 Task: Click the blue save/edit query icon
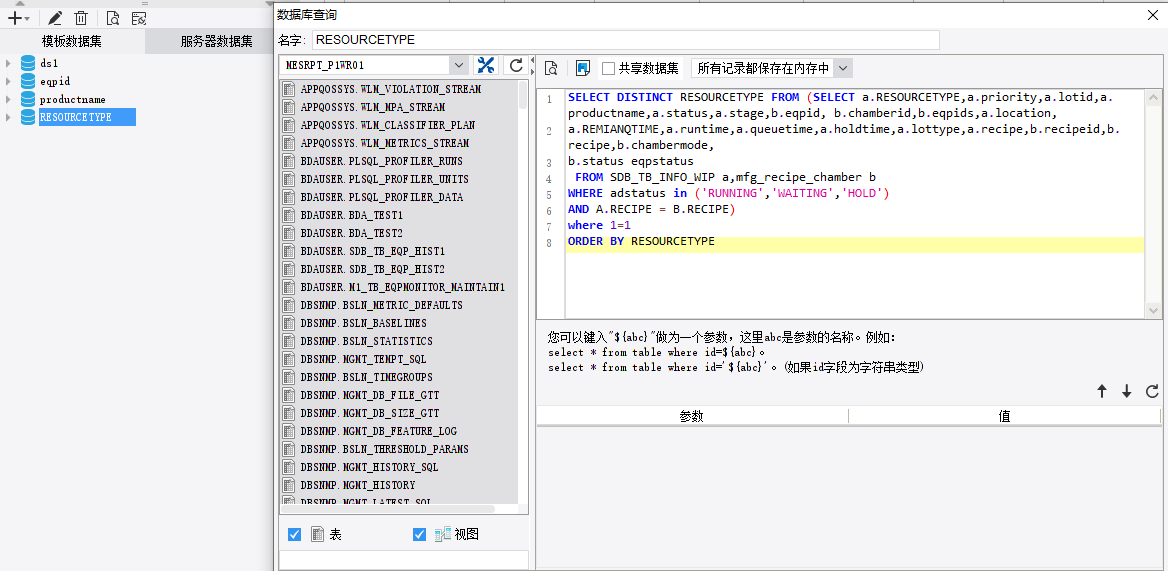[584, 69]
